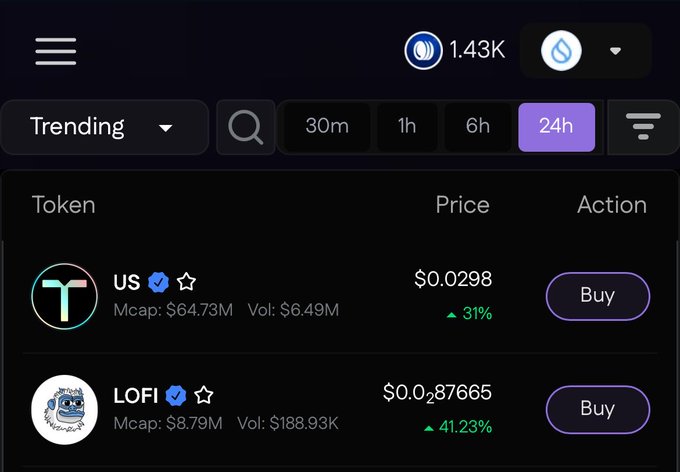Buy the US token

coord(598,296)
